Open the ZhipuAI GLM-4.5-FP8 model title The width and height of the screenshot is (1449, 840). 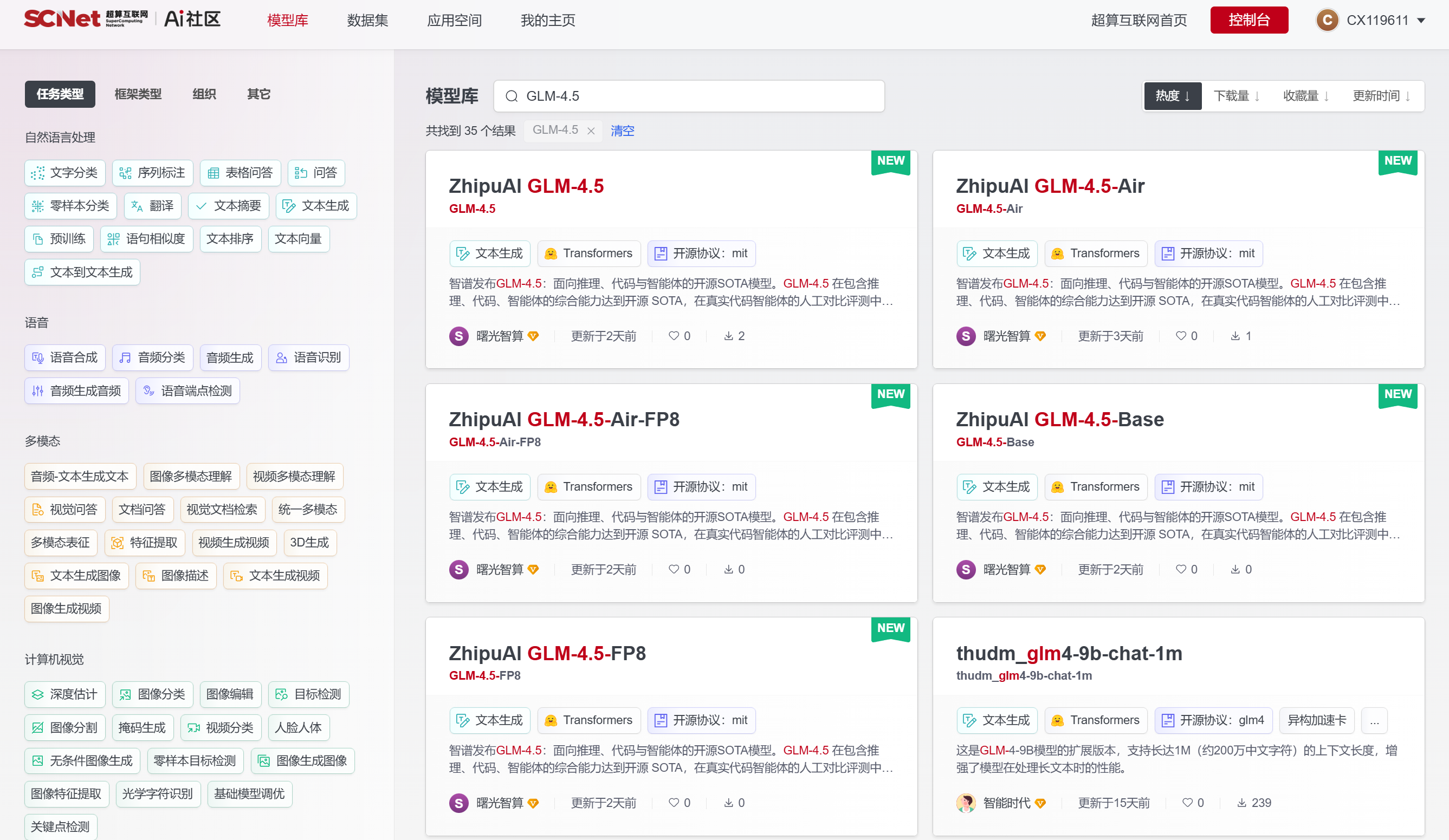[547, 653]
